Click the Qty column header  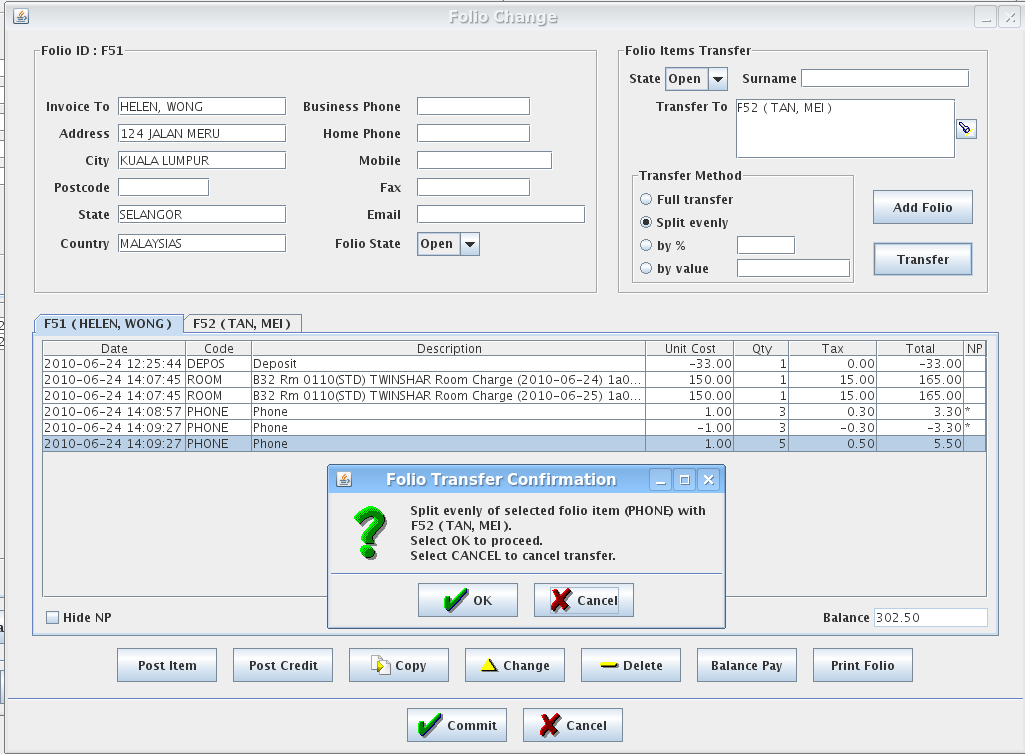point(762,349)
